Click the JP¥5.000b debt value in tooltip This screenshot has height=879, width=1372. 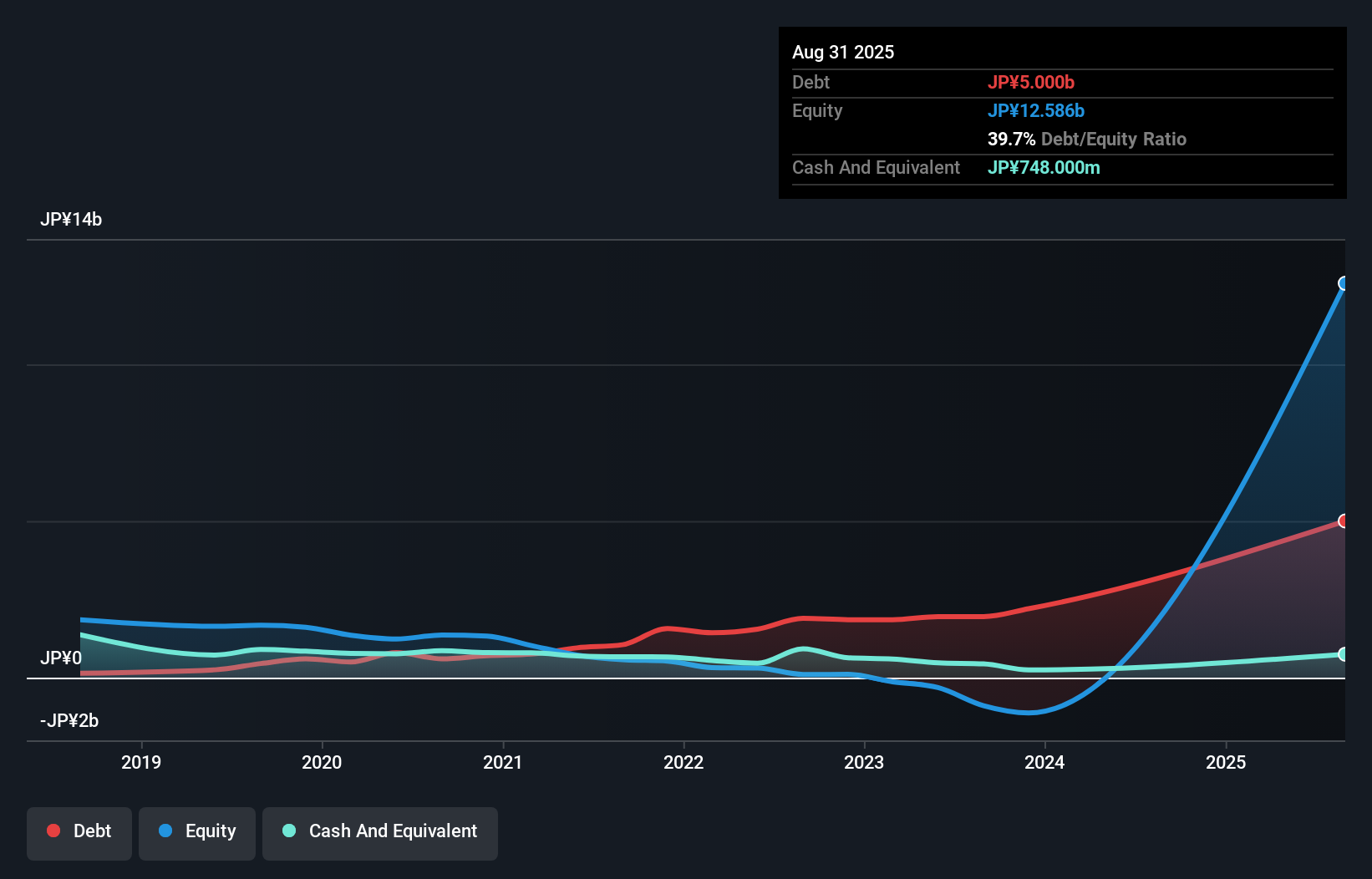[1031, 83]
